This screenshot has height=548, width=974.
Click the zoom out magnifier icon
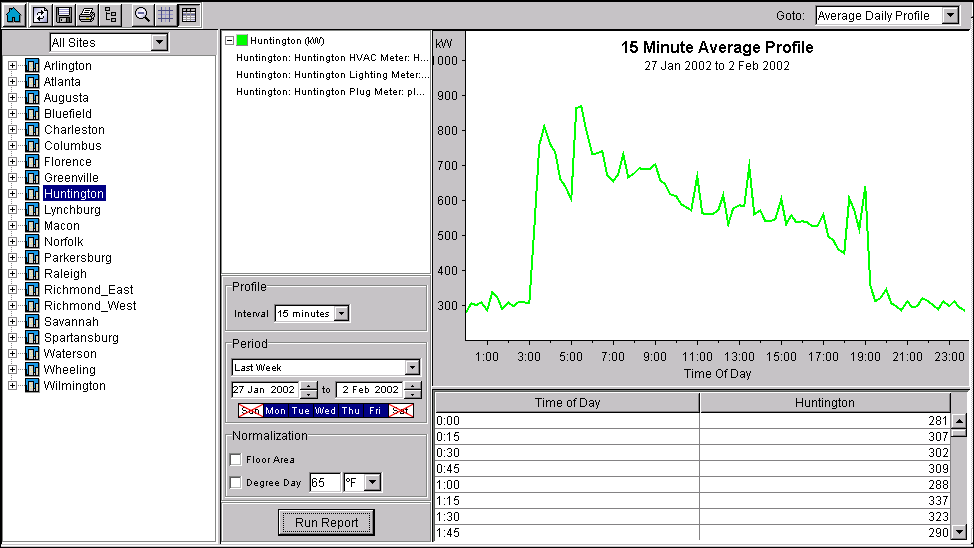[142, 15]
